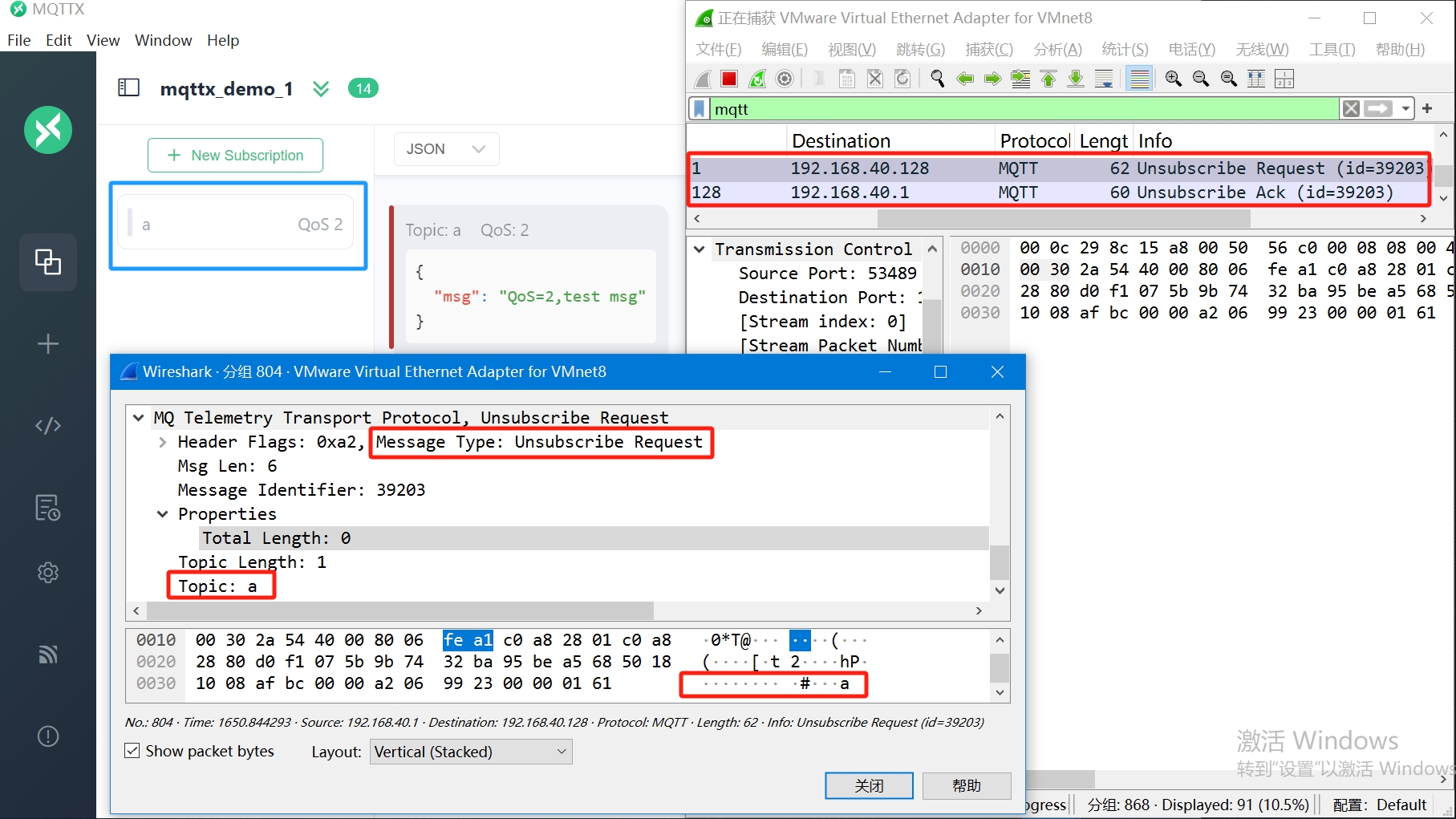Open Log page in MQTTX sidebar
The height and width of the screenshot is (819, 1456).
pos(48,507)
